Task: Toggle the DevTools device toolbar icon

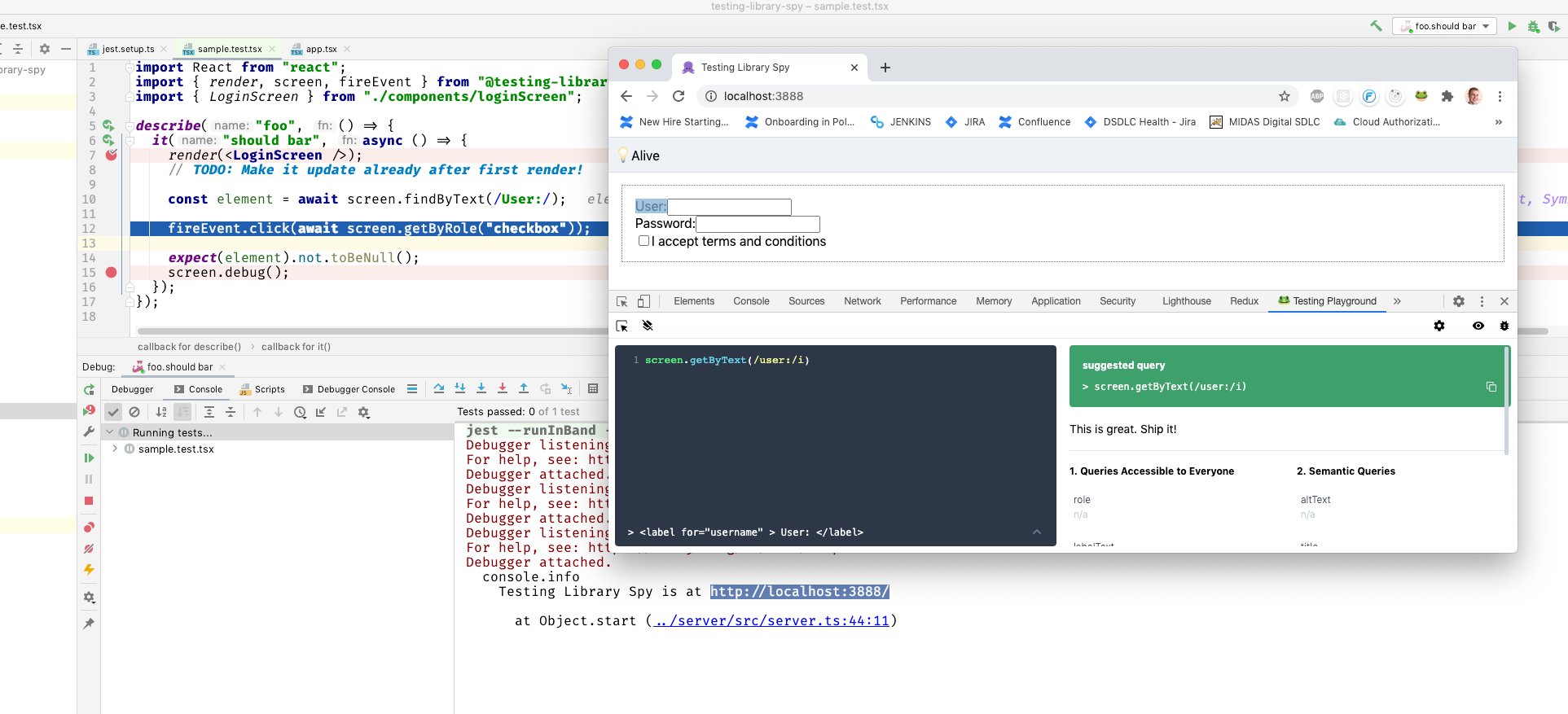Action: (643, 301)
